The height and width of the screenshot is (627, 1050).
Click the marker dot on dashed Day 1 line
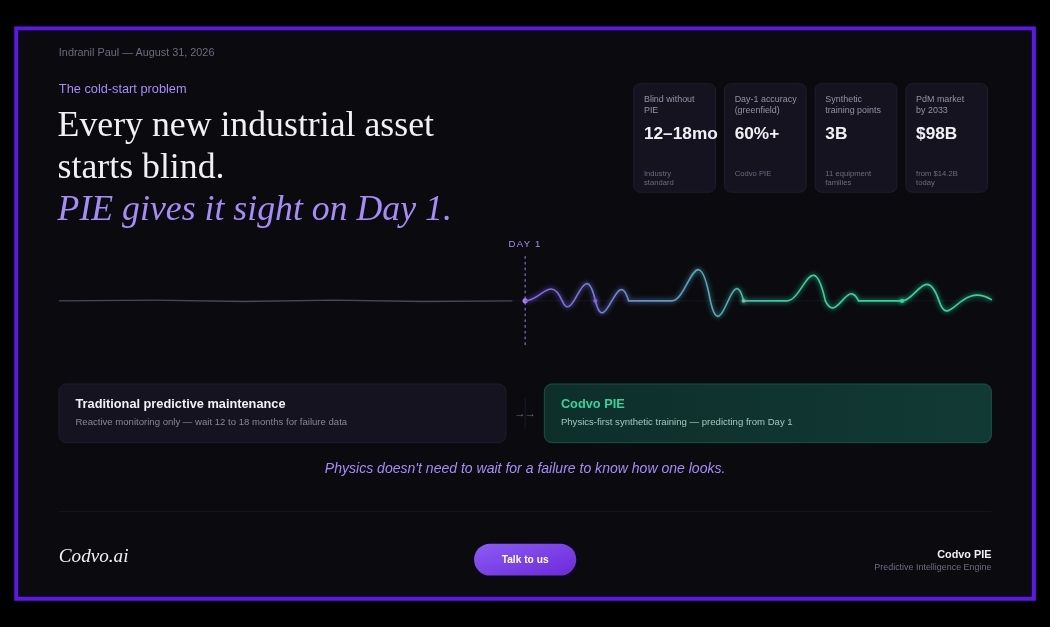(x=525, y=301)
